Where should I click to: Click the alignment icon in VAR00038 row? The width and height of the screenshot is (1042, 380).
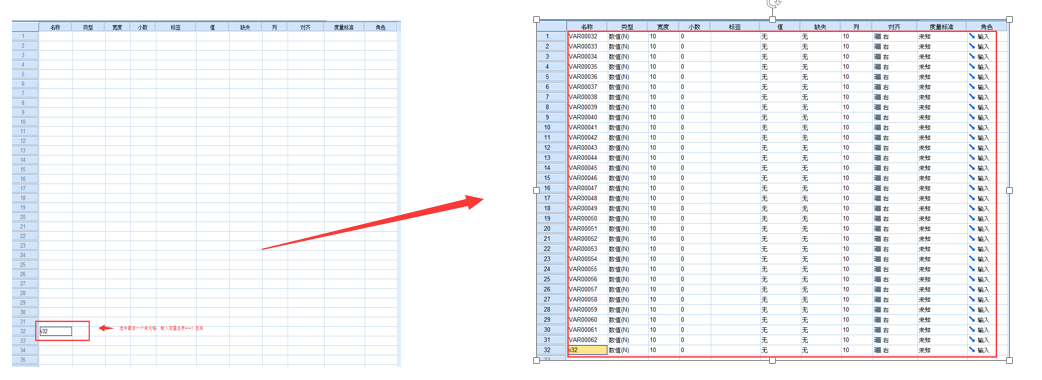point(877,97)
